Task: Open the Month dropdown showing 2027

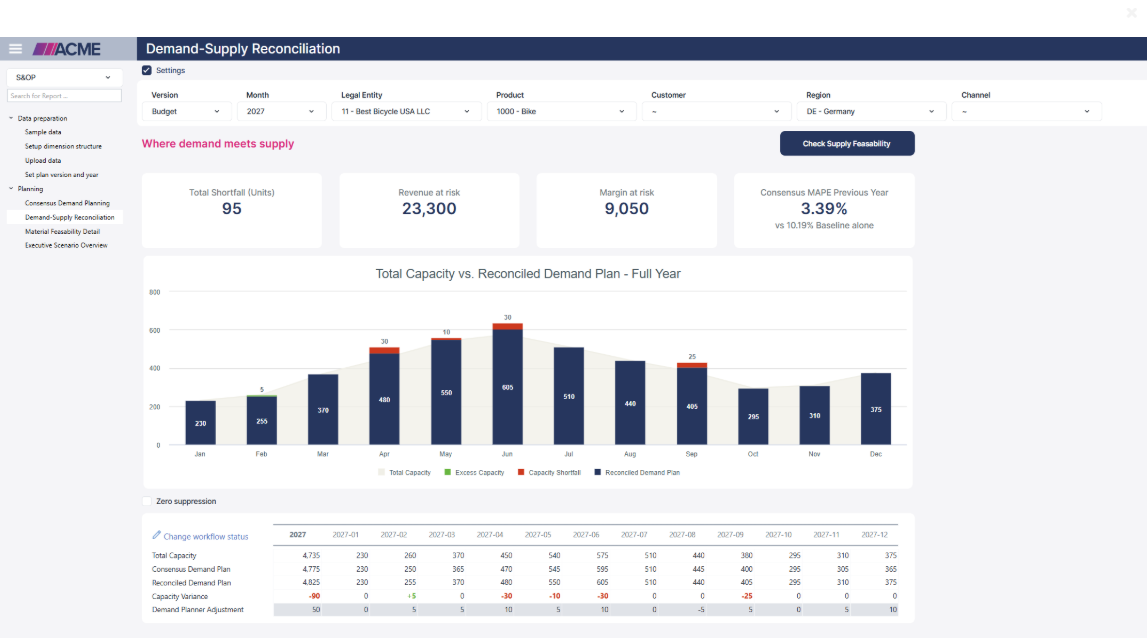Action: pos(281,111)
